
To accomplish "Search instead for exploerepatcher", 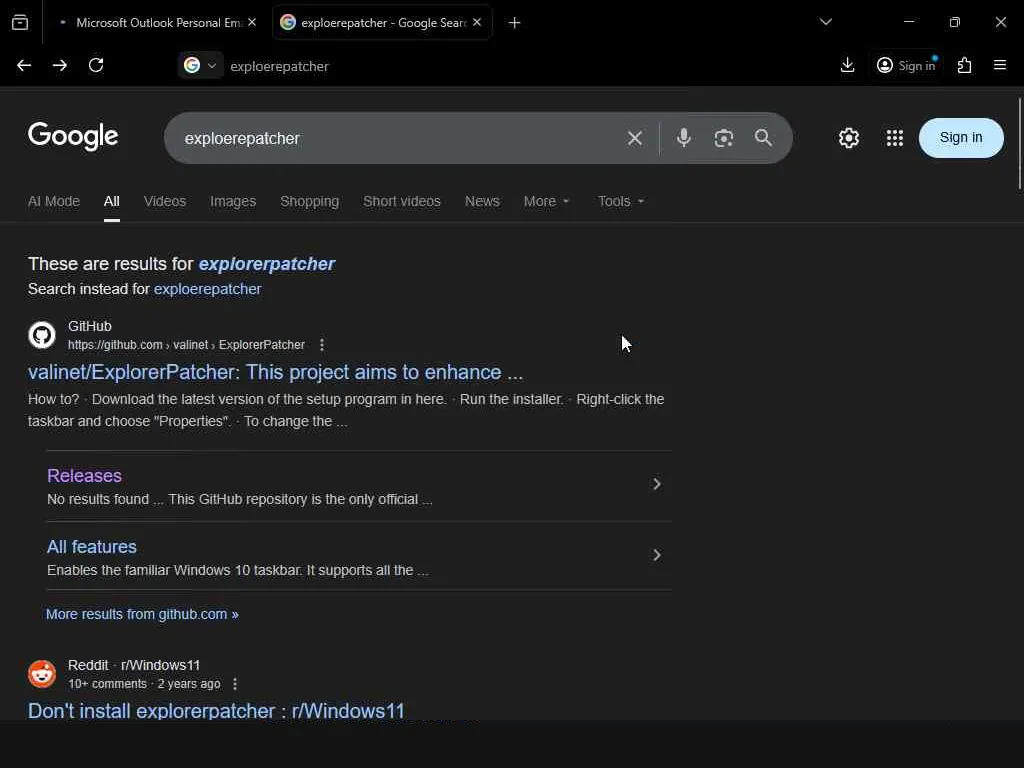I will pos(208,289).
